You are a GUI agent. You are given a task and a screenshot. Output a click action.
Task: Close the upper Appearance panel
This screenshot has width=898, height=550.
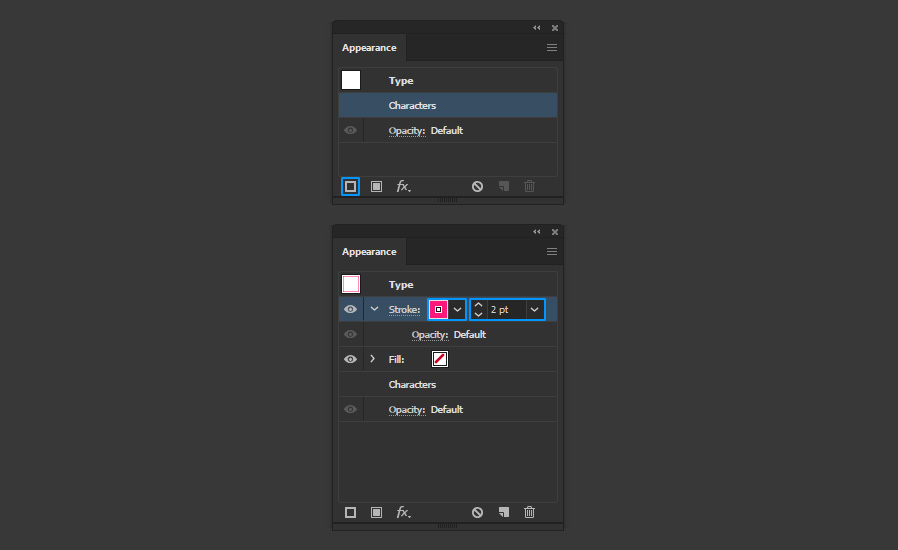coord(555,28)
